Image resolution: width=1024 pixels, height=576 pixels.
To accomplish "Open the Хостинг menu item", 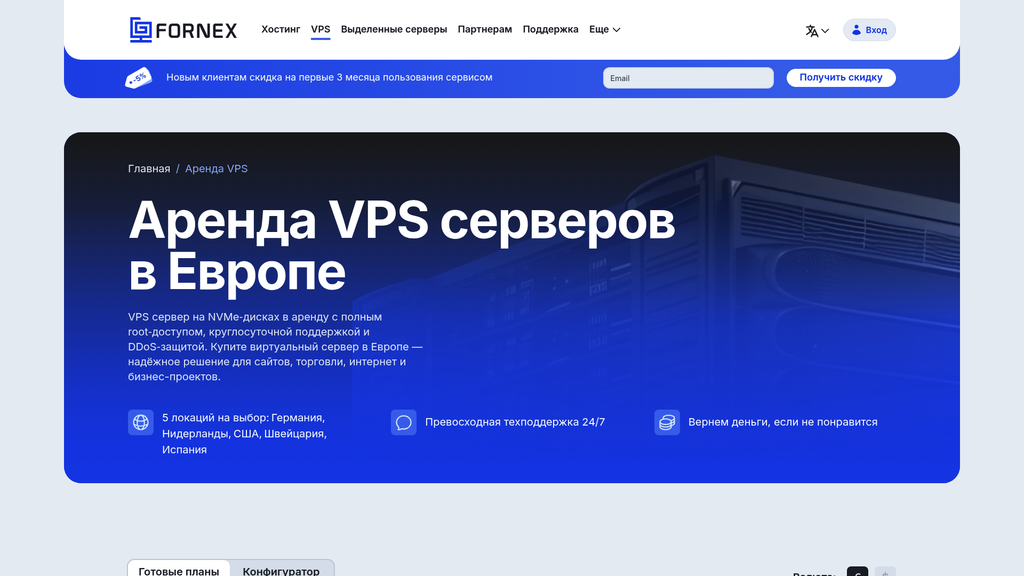I will pos(280,29).
